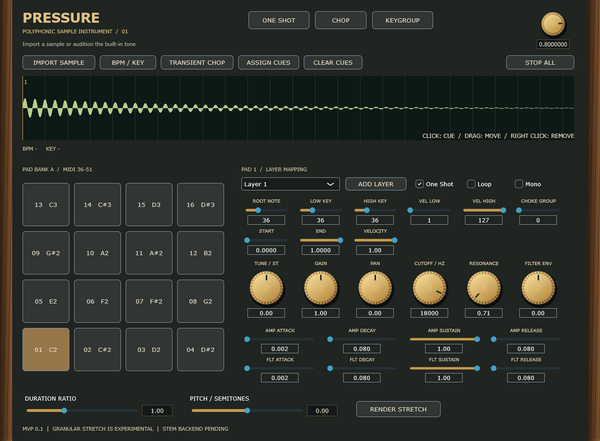Screen dimensions: 600x441
Task: Click the DURATION RATIO slider
Action: [82, 410]
